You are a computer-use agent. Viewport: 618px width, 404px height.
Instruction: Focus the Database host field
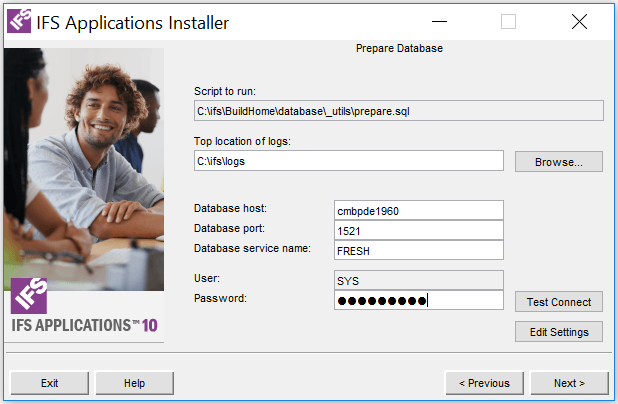click(x=418, y=210)
